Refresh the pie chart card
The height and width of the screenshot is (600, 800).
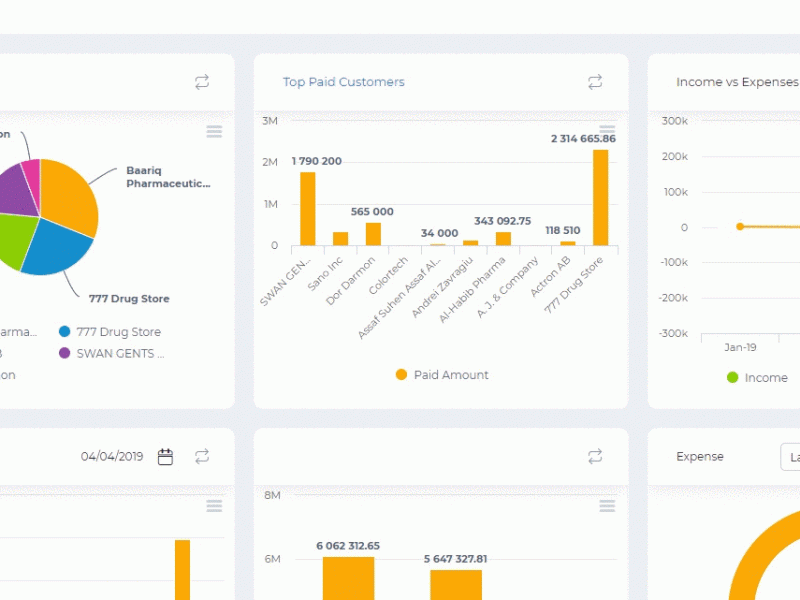[202, 82]
